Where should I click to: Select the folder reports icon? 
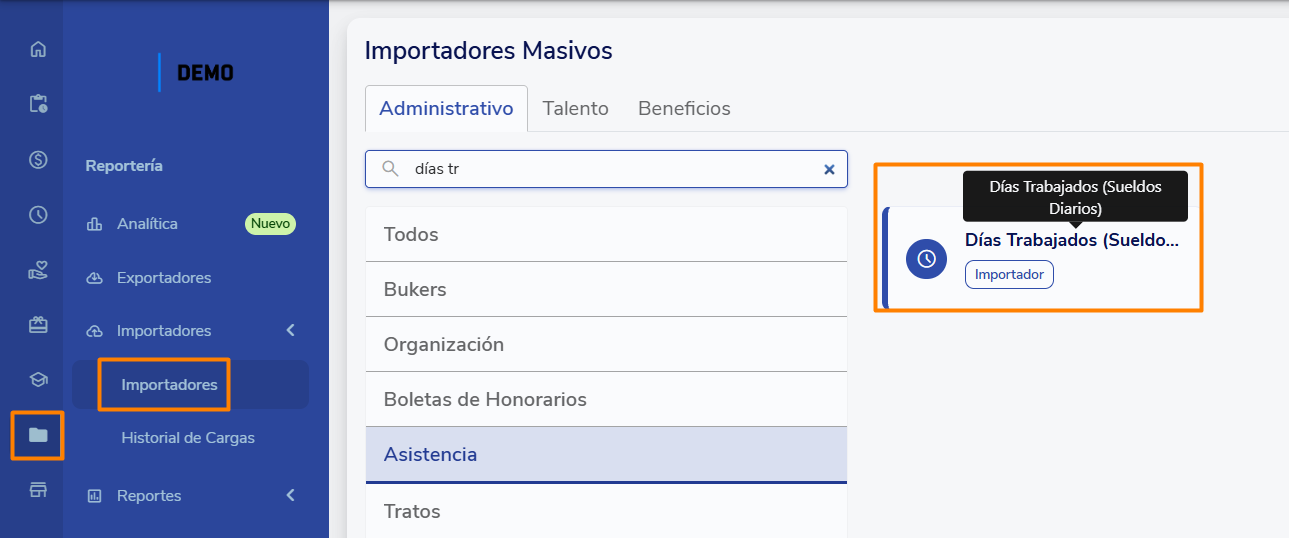pos(38,435)
